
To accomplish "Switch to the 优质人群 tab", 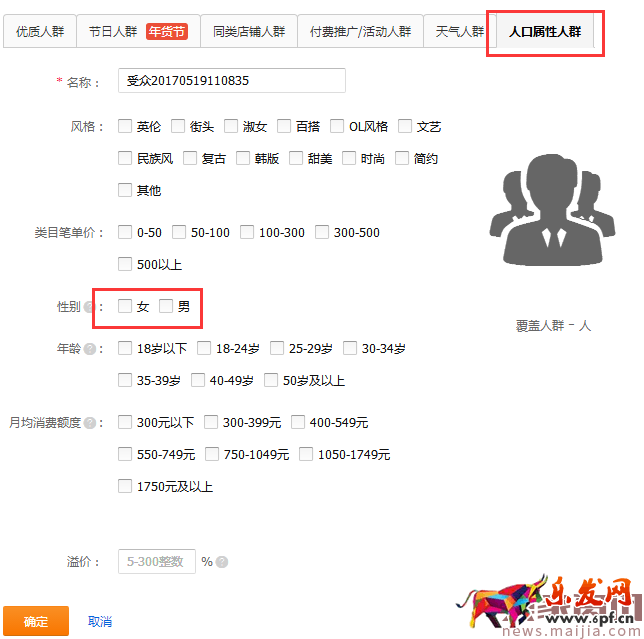I will [39, 32].
